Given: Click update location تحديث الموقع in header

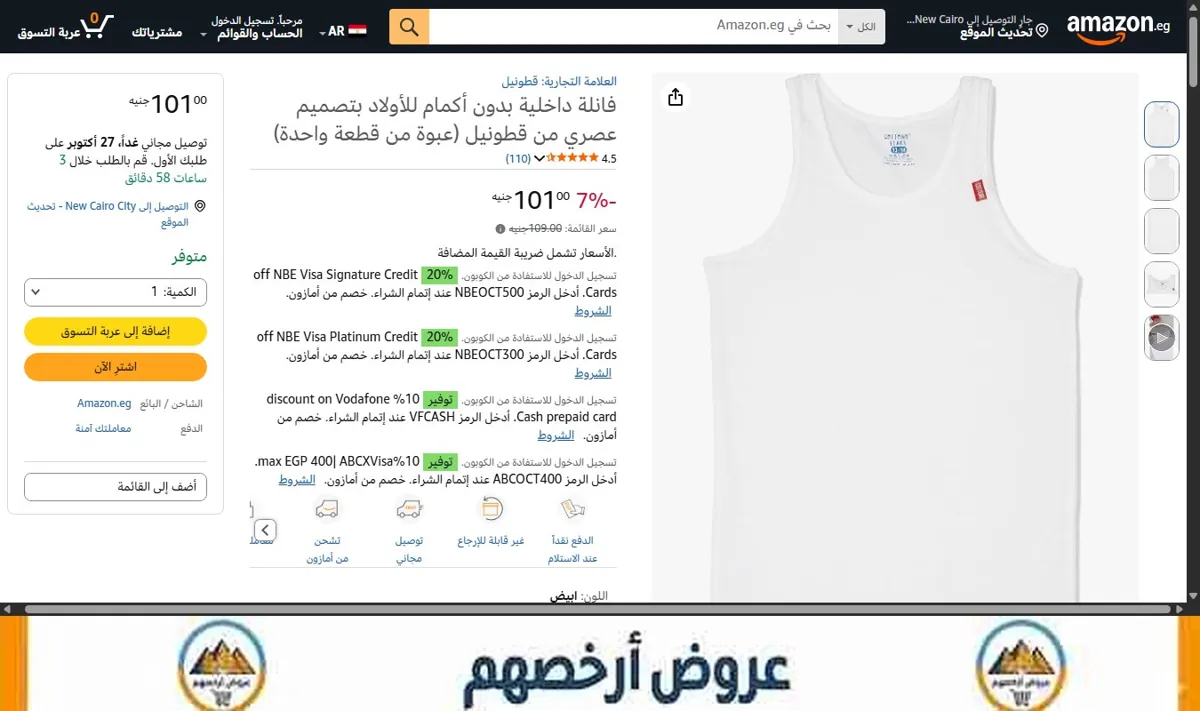Looking at the screenshot, I should pyautogui.click(x=994, y=33).
